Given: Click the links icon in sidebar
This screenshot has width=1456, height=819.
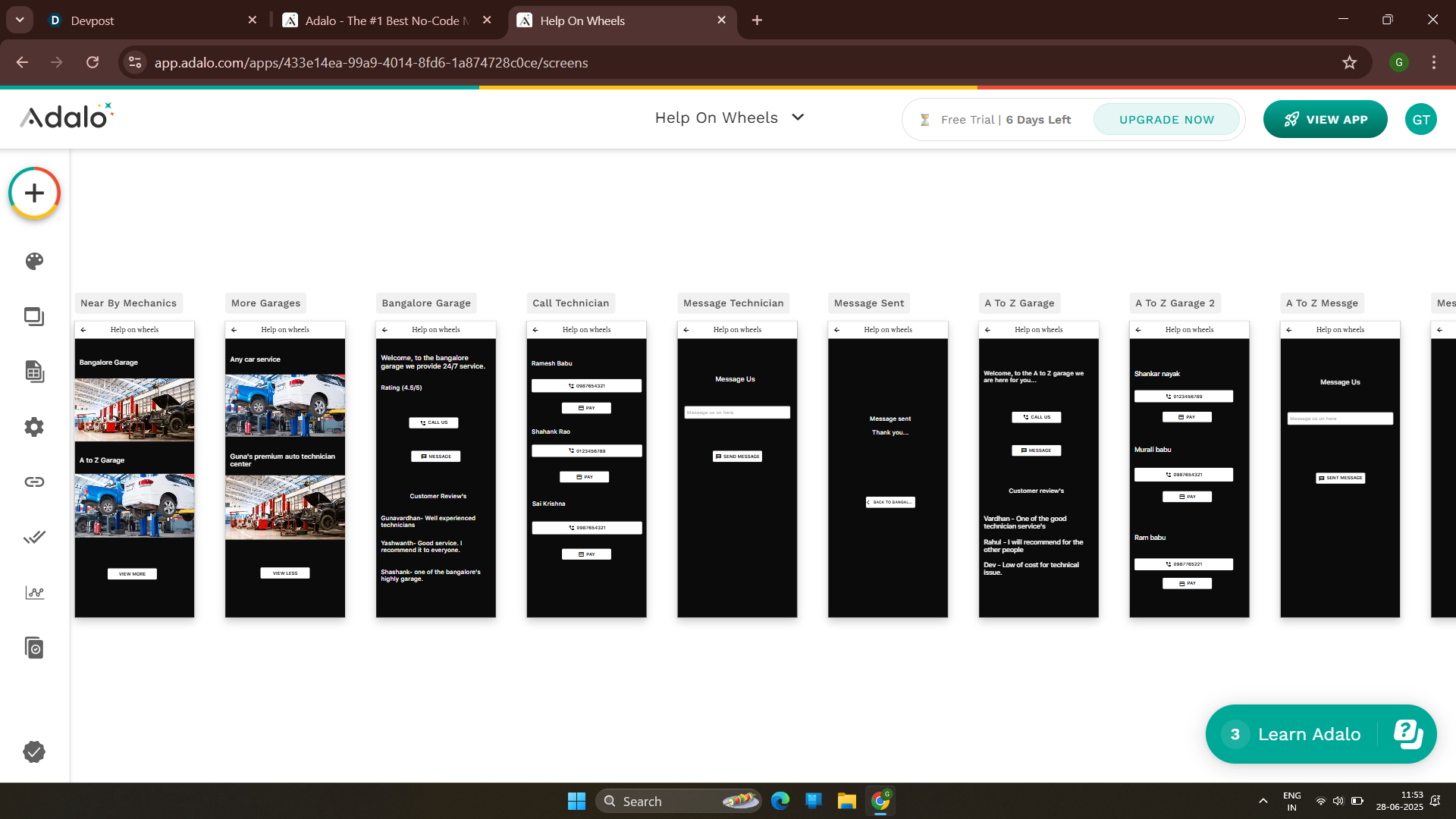Looking at the screenshot, I should (x=34, y=482).
